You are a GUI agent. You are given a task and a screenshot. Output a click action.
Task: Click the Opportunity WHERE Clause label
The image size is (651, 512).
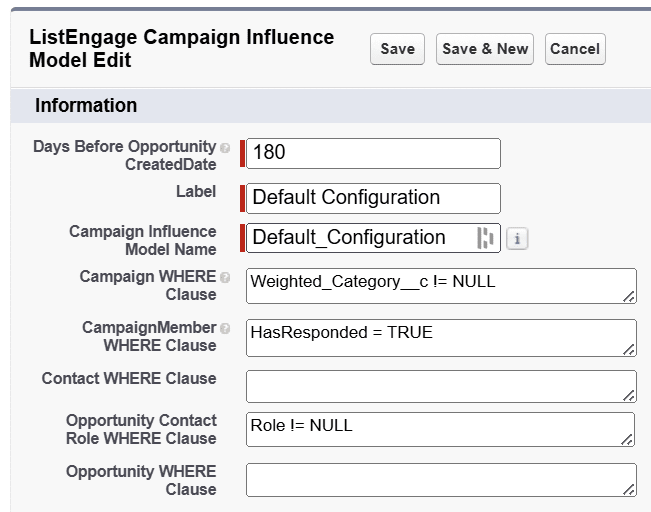click(141, 480)
